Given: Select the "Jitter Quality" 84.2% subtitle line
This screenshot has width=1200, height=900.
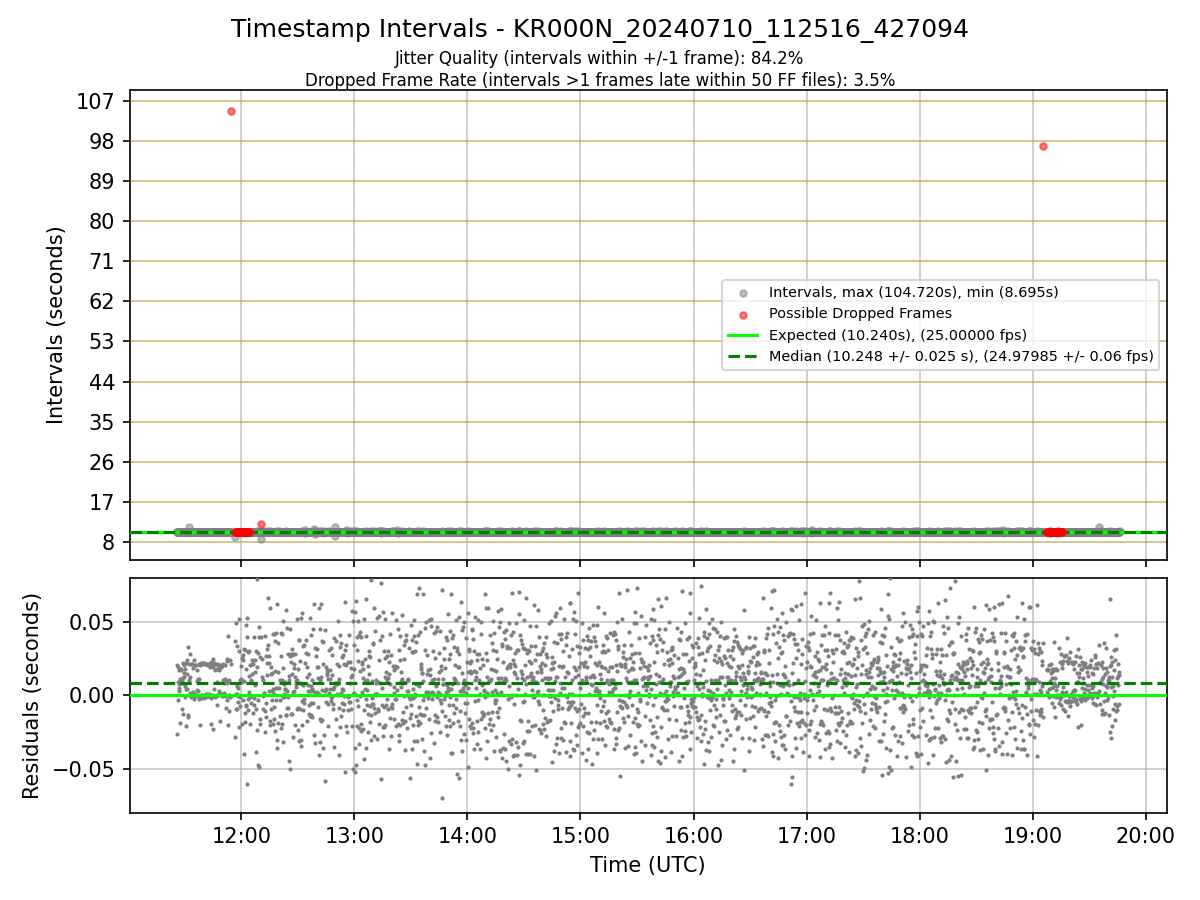Looking at the screenshot, I should [599, 59].
